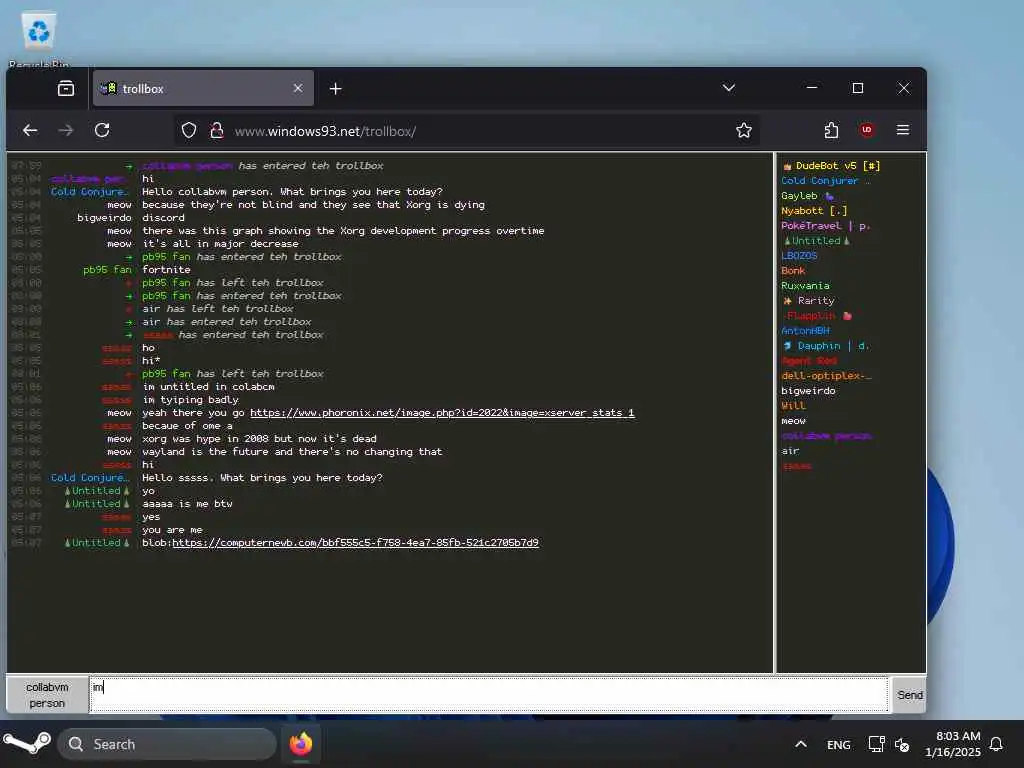Screen dimensions: 1024x768
Task: Click the 'discord' message from bigweirdo
Action: 163,218
